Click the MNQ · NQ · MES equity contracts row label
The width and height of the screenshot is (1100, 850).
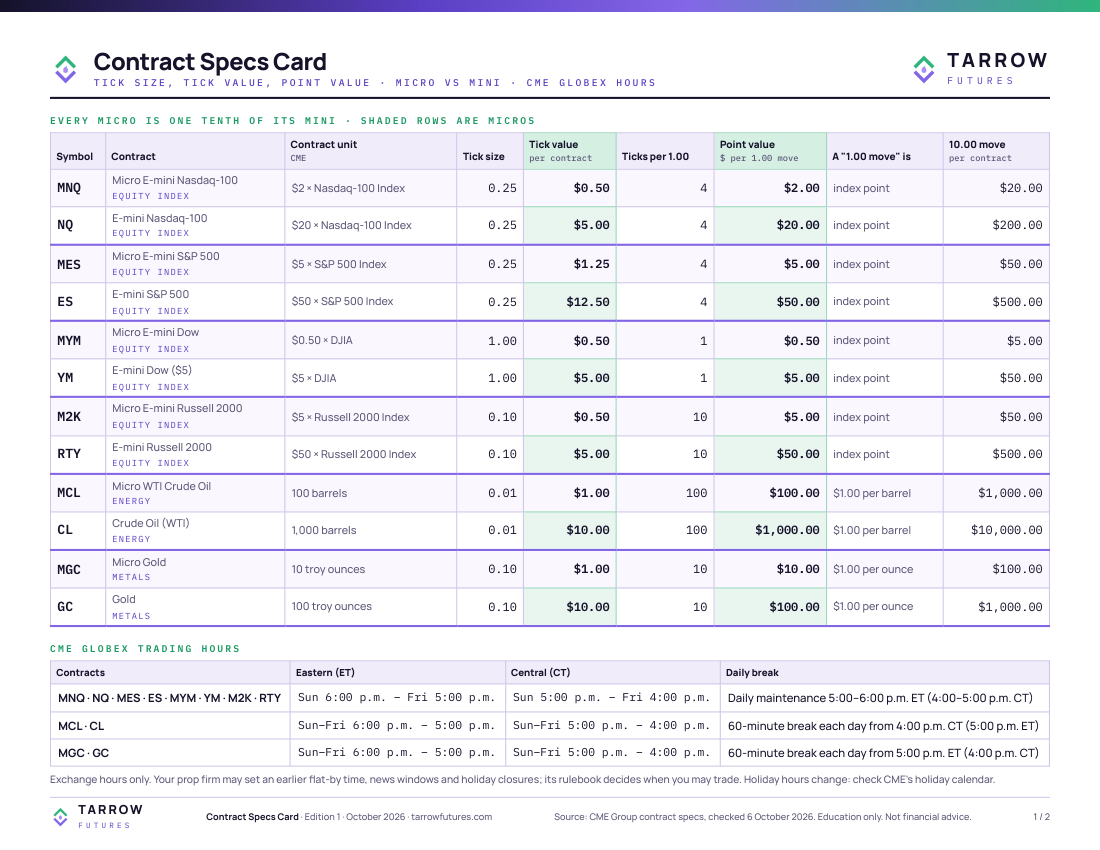pos(169,698)
